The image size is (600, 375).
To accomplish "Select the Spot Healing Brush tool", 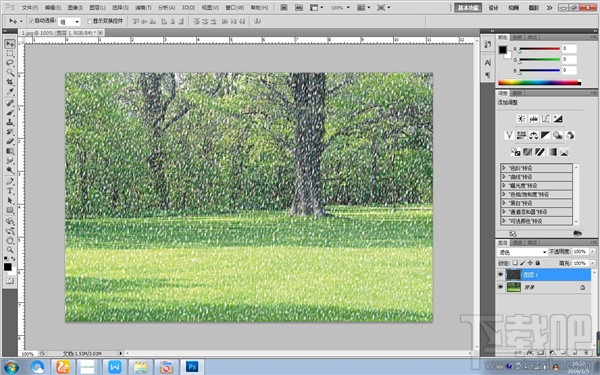I will click(x=10, y=103).
